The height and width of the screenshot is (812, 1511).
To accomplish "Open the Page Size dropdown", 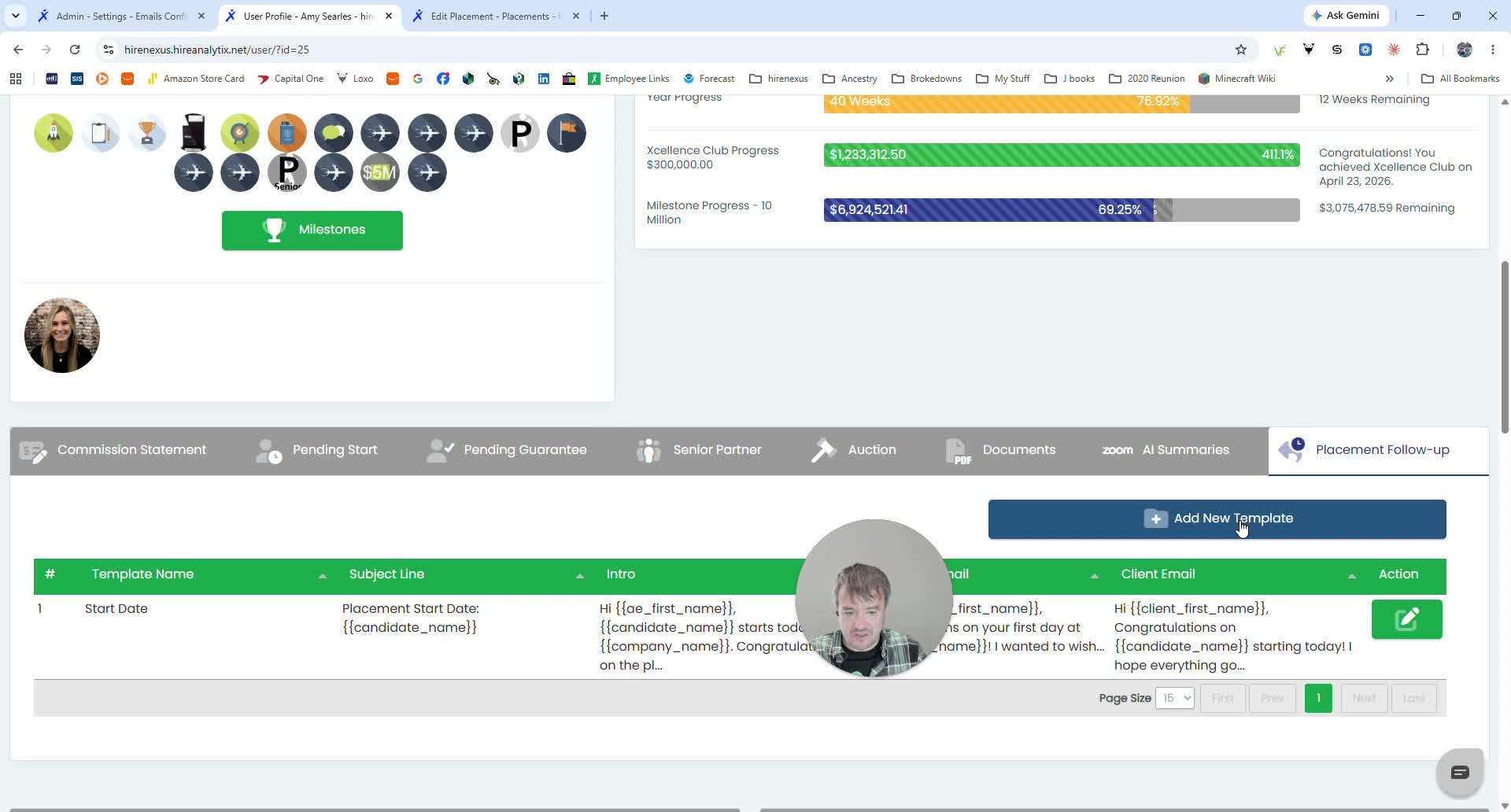I will 1175,698.
